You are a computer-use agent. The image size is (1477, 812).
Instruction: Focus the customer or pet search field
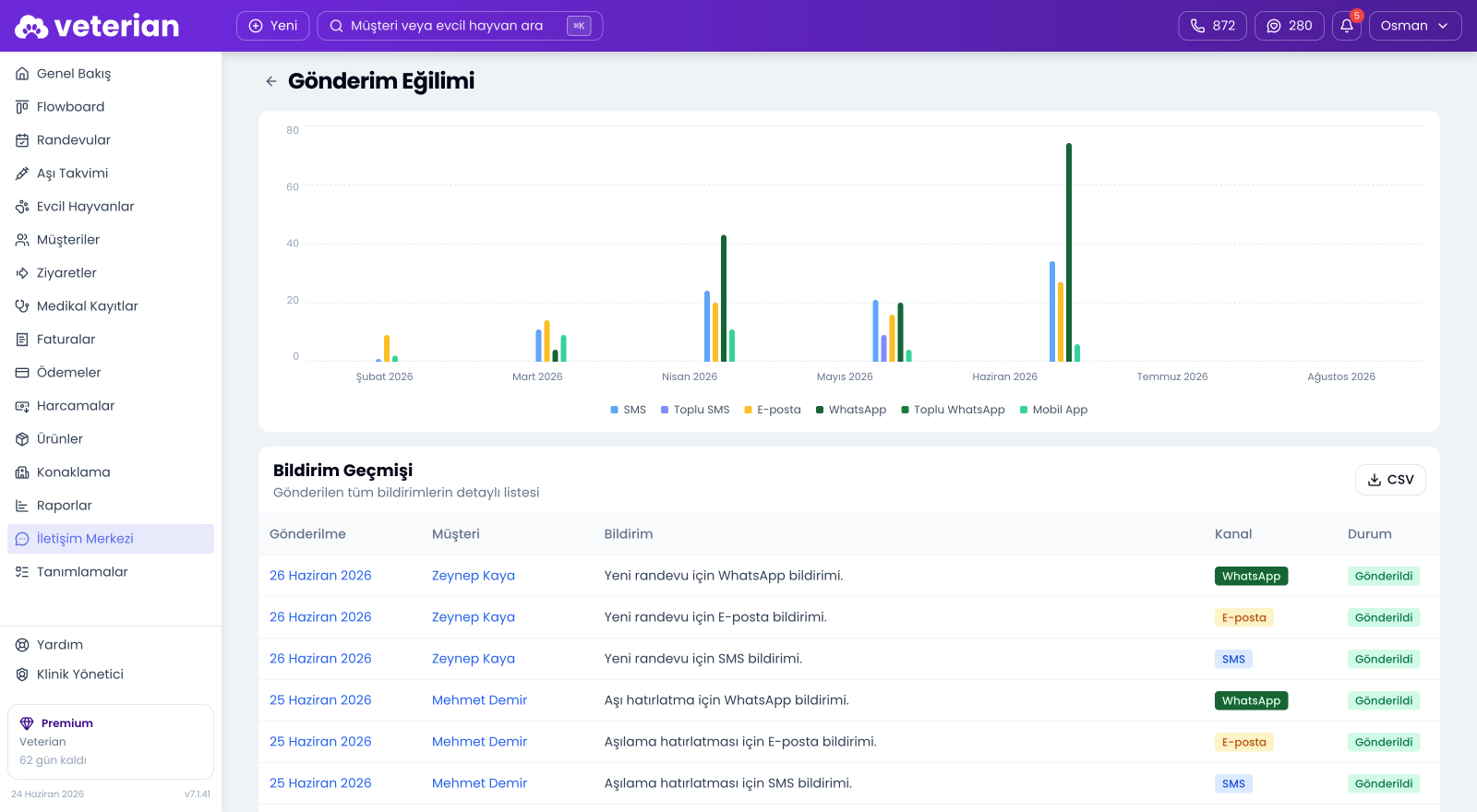460,26
